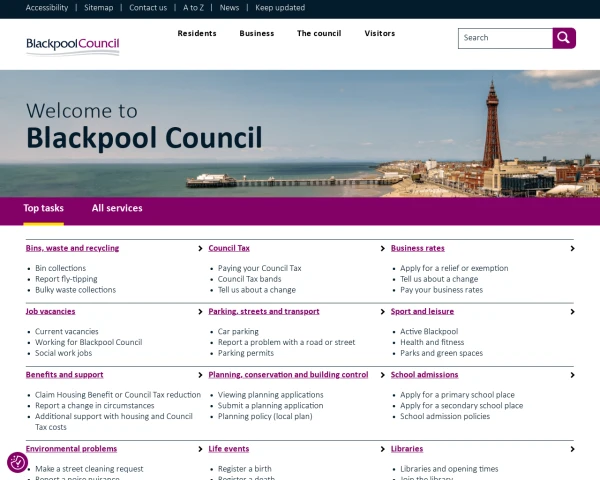
Task: Expand the Council Tax chevron
Action: pos(382,248)
